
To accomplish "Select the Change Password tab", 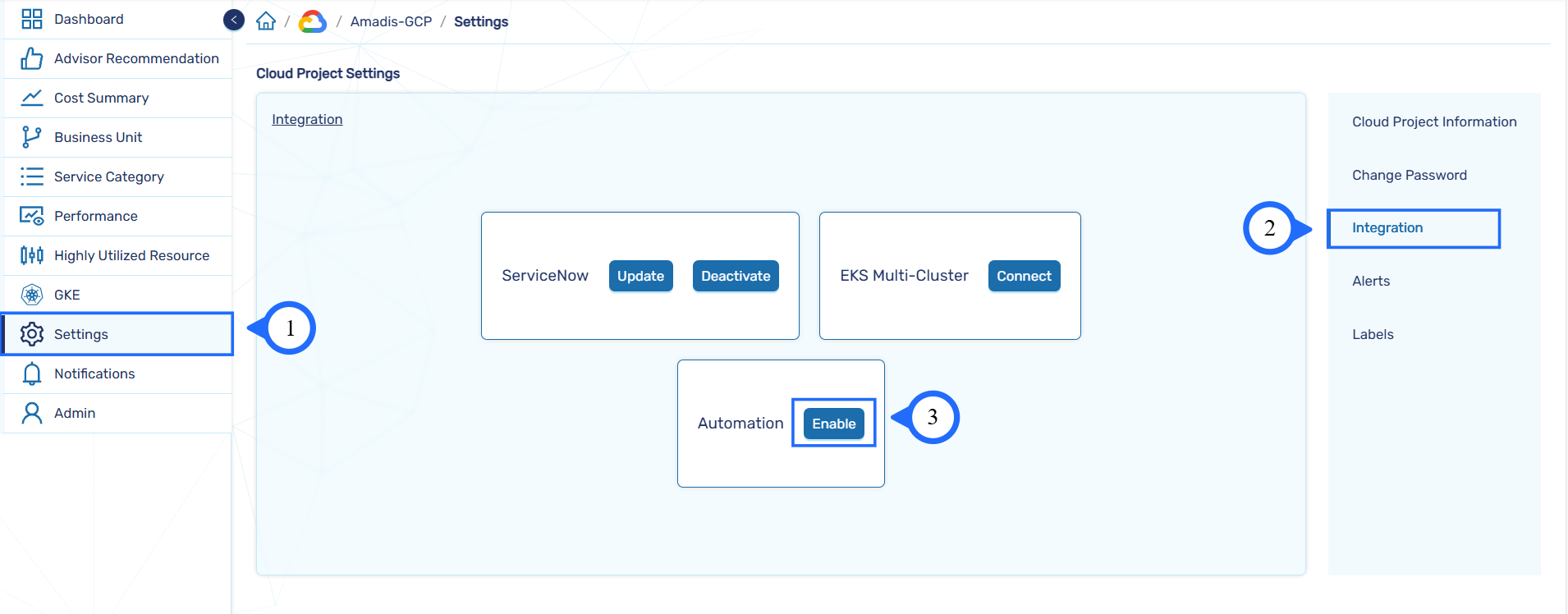I will coord(1409,175).
